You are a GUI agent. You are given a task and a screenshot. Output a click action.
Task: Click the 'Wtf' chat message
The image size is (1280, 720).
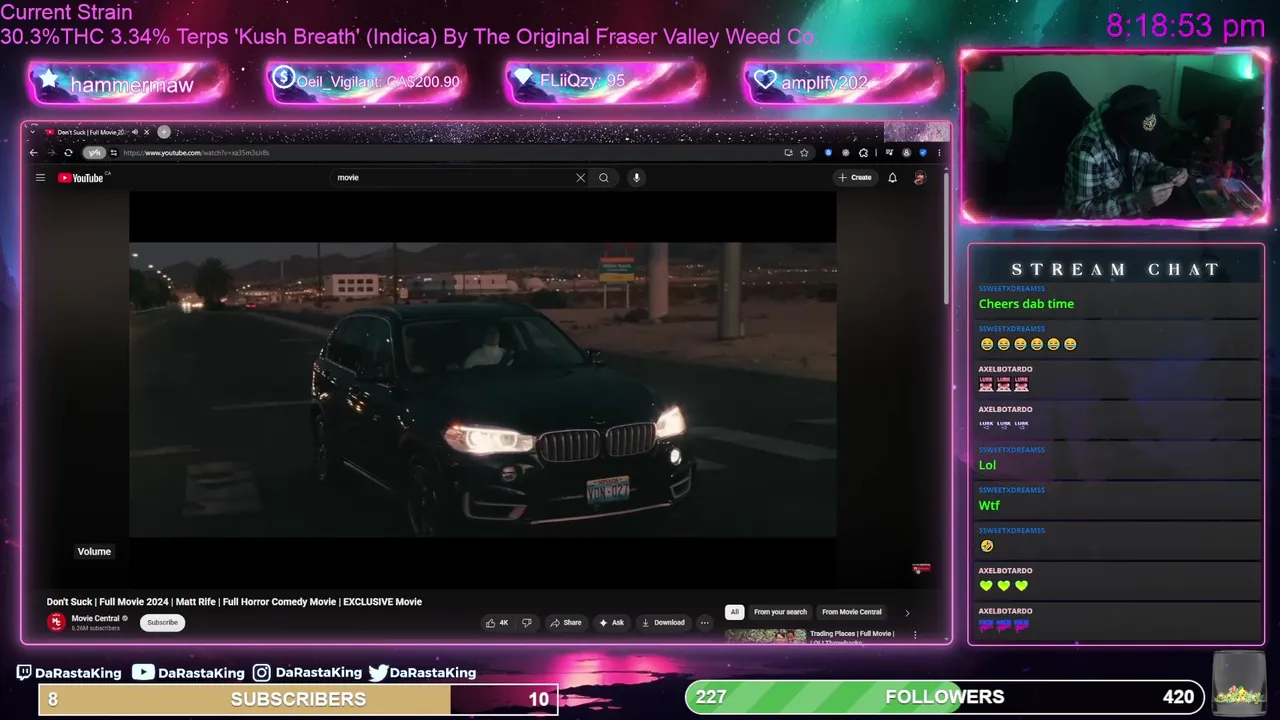tap(989, 506)
